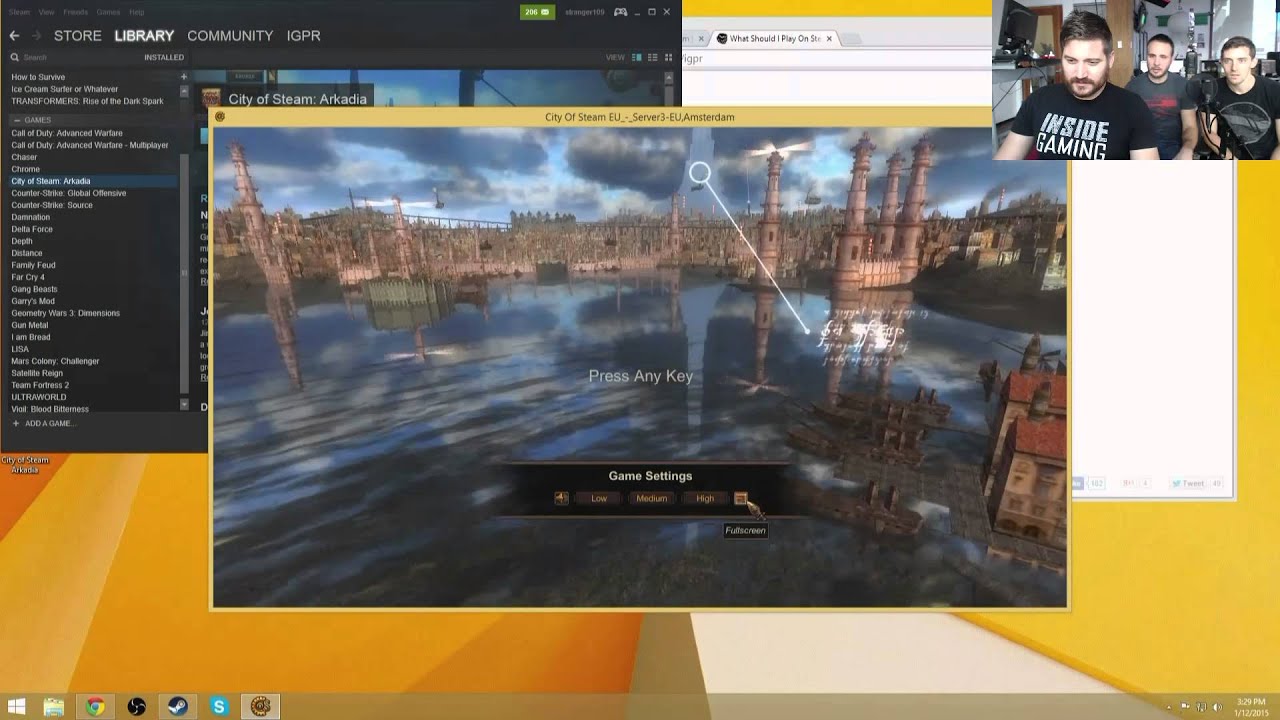
Task: Open the Steam LIBRARY tab
Action: coord(144,35)
